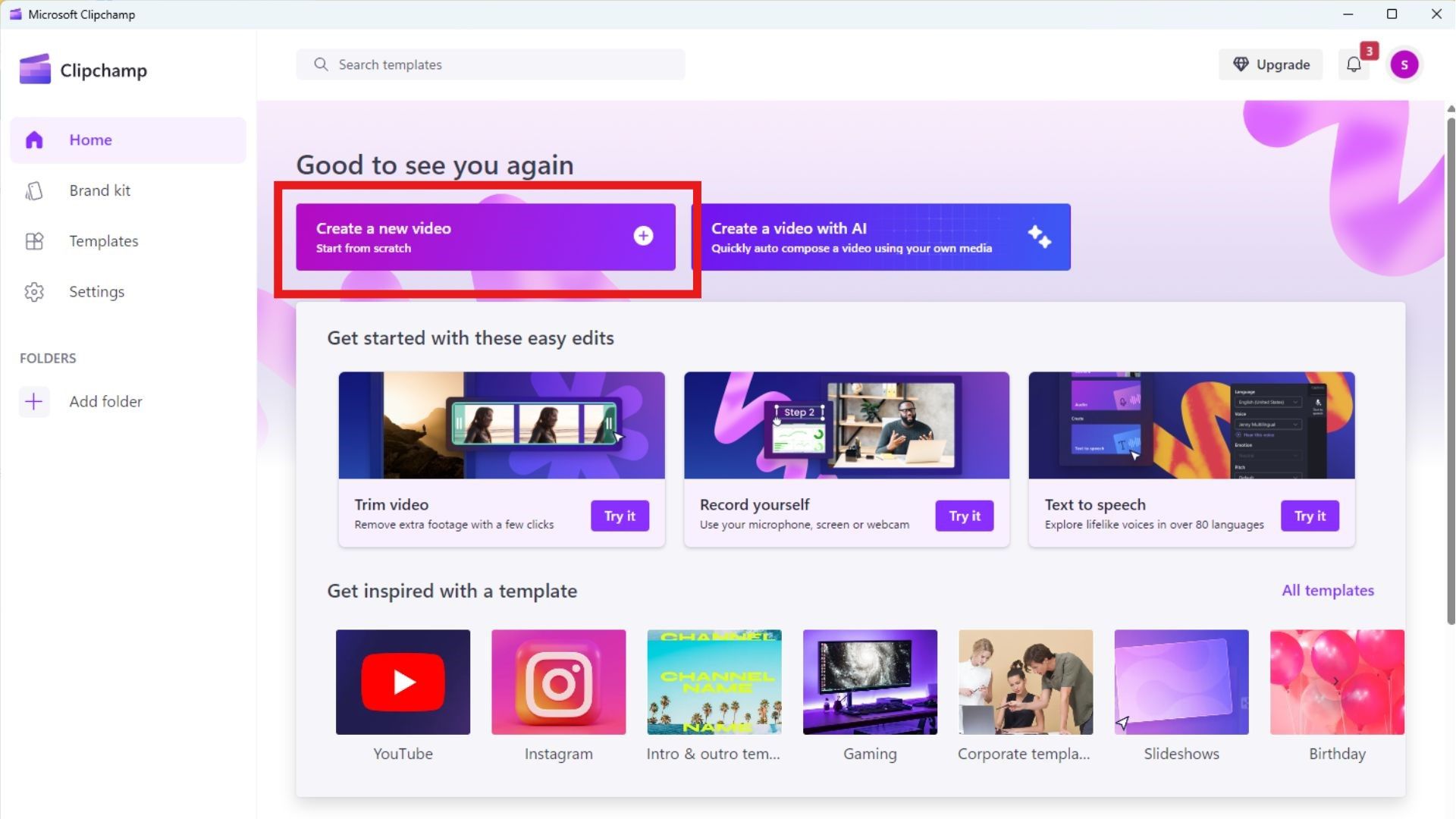Open the Intro & outro templates thumbnail
This screenshot has width=1456, height=819.
click(714, 682)
